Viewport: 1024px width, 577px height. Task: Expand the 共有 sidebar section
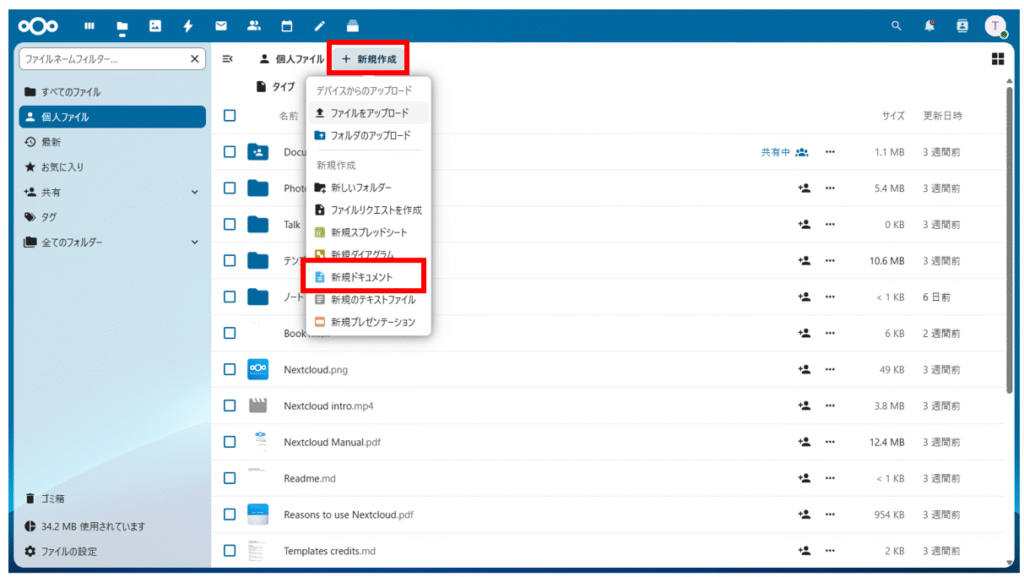tap(195, 192)
